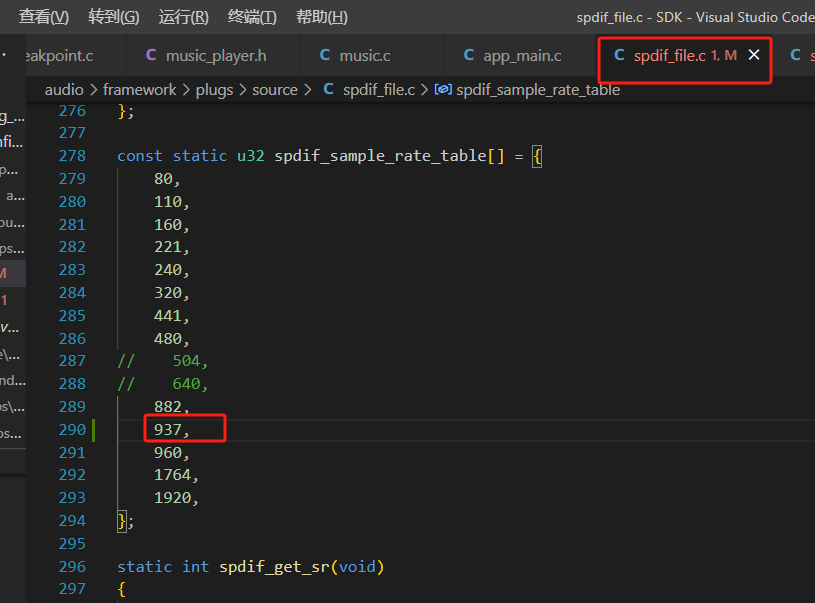Click spdif_sample_rate_table identifier in code line 278
The width and height of the screenshot is (815, 603).
(x=380, y=156)
